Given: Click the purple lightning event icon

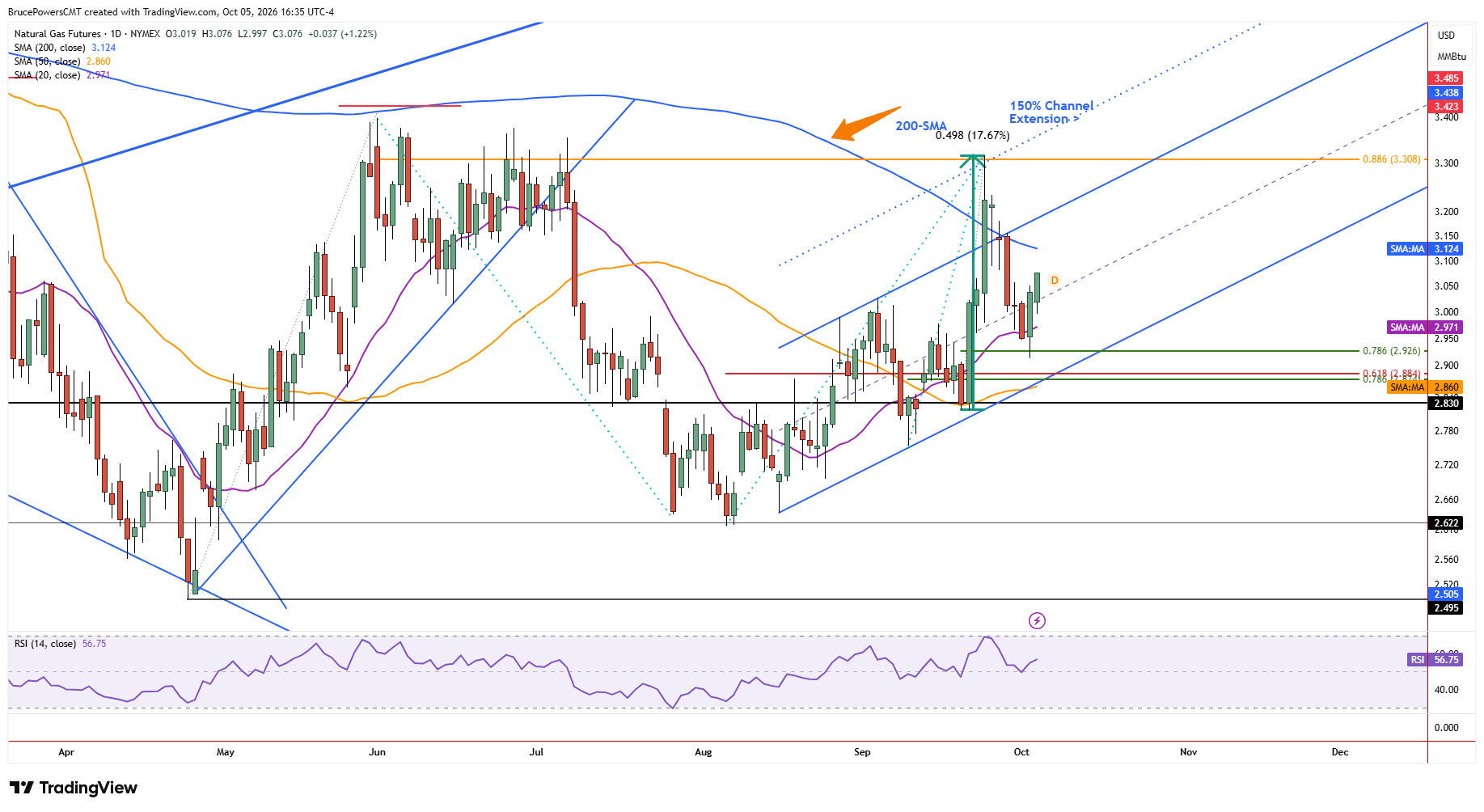Looking at the screenshot, I should tap(1037, 620).
